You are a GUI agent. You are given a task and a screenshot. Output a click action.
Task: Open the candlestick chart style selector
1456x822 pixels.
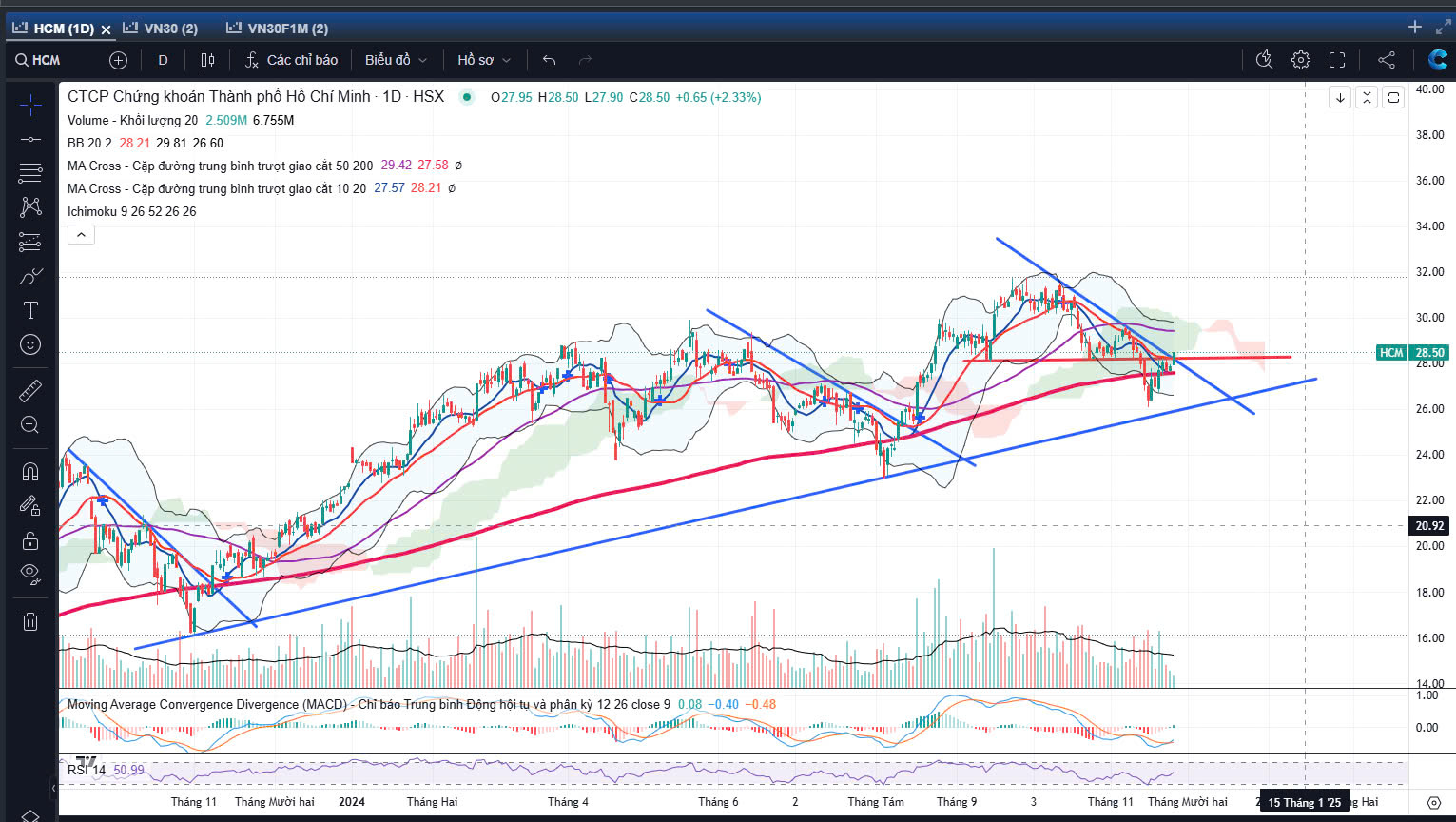(207, 60)
